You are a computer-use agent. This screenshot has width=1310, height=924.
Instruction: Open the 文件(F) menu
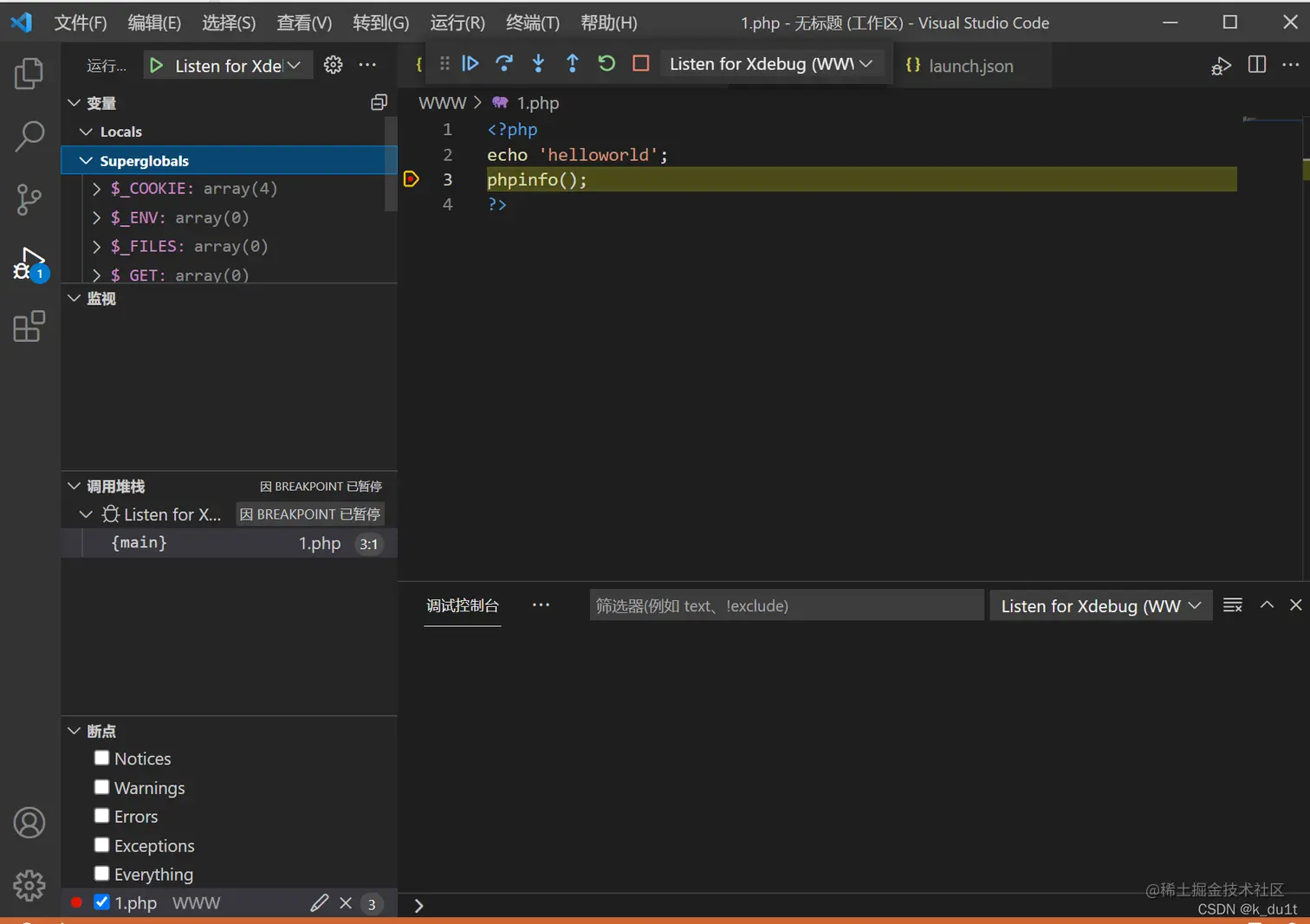pyautogui.click(x=81, y=23)
